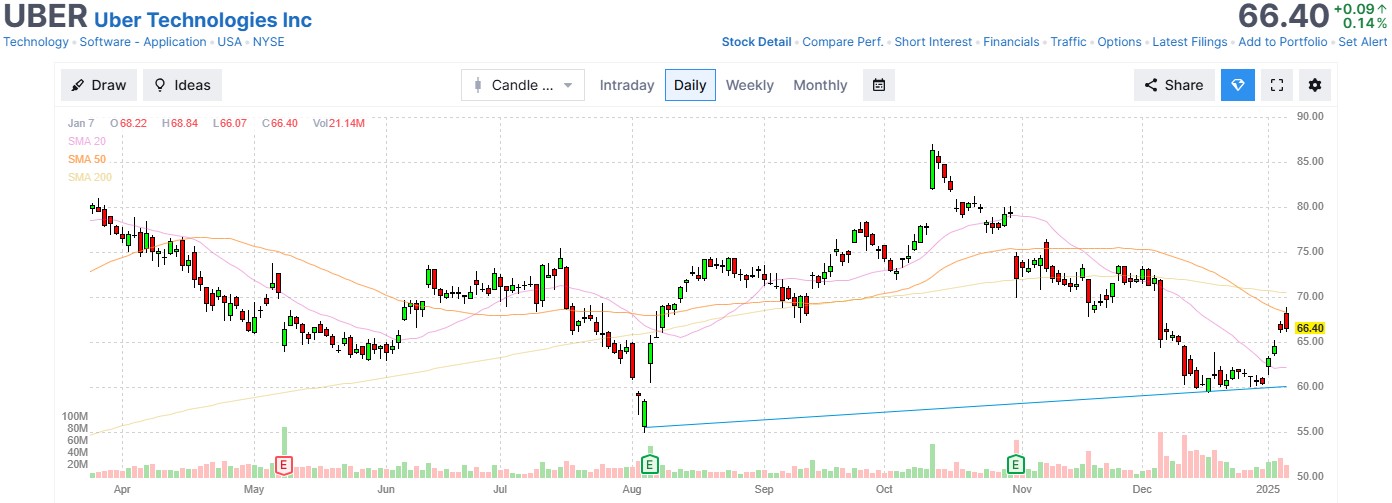Open the USA country link
The width and height of the screenshot is (1392, 503).
click(x=230, y=42)
